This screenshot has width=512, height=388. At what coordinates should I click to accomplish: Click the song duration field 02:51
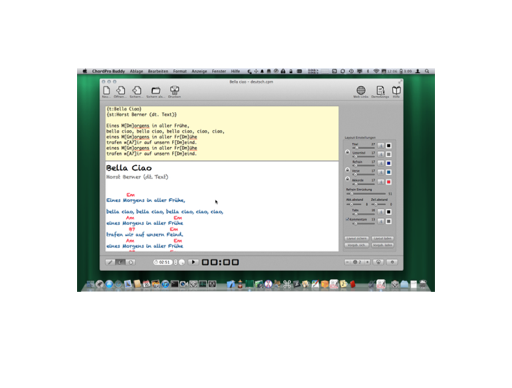(163, 262)
